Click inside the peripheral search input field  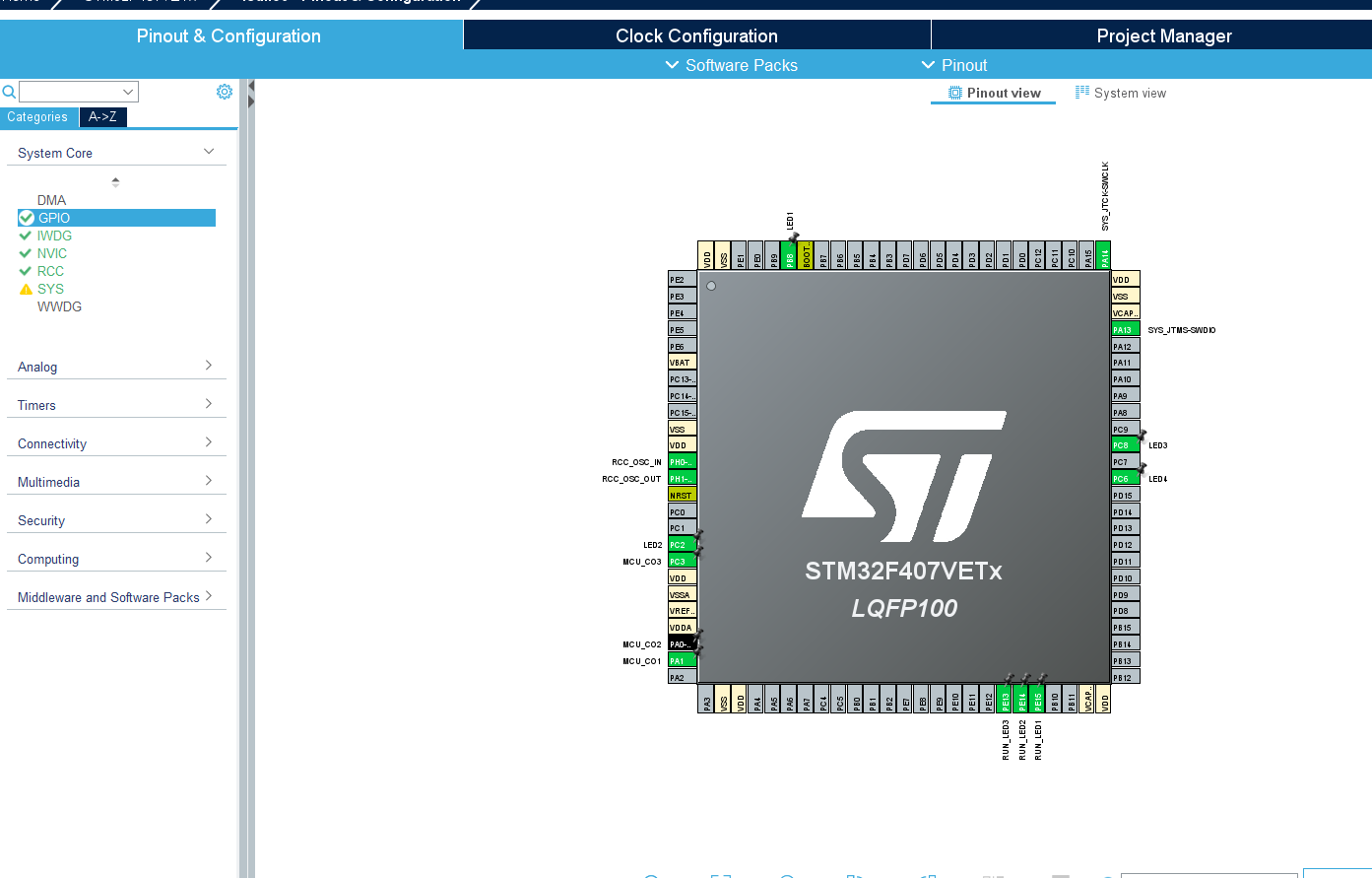coord(69,92)
